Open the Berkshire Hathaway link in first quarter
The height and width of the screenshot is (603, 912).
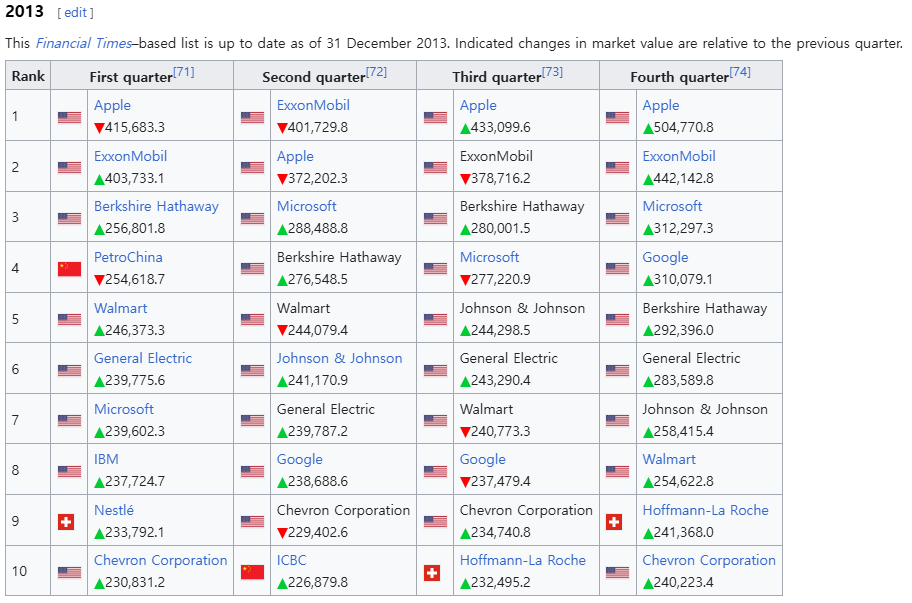pyautogui.click(x=156, y=206)
